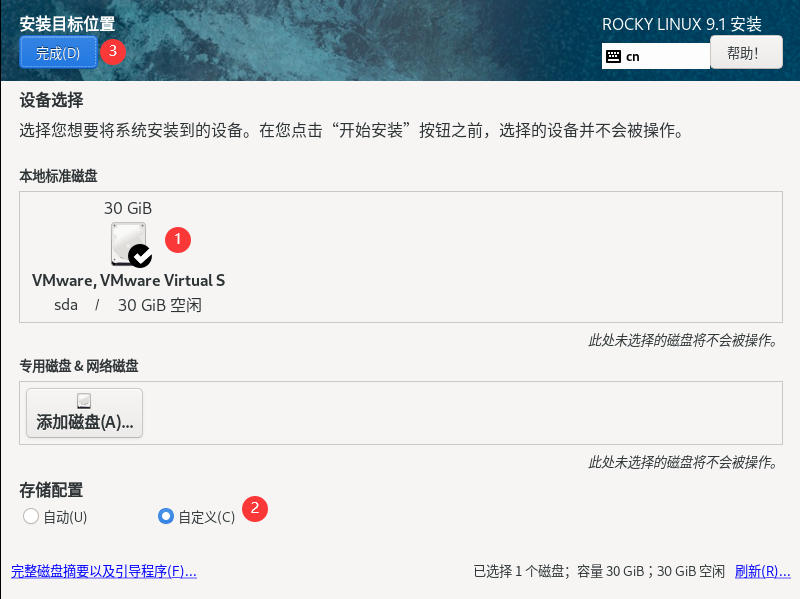800x599 pixels.
Task: Click the 自动(U) option label text
Action: point(65,517)
